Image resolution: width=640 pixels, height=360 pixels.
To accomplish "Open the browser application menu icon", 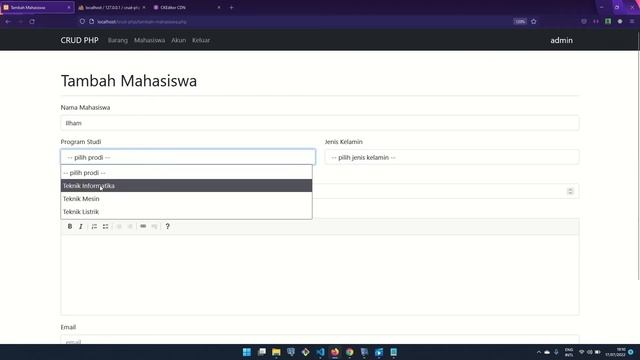I will 632,21.
